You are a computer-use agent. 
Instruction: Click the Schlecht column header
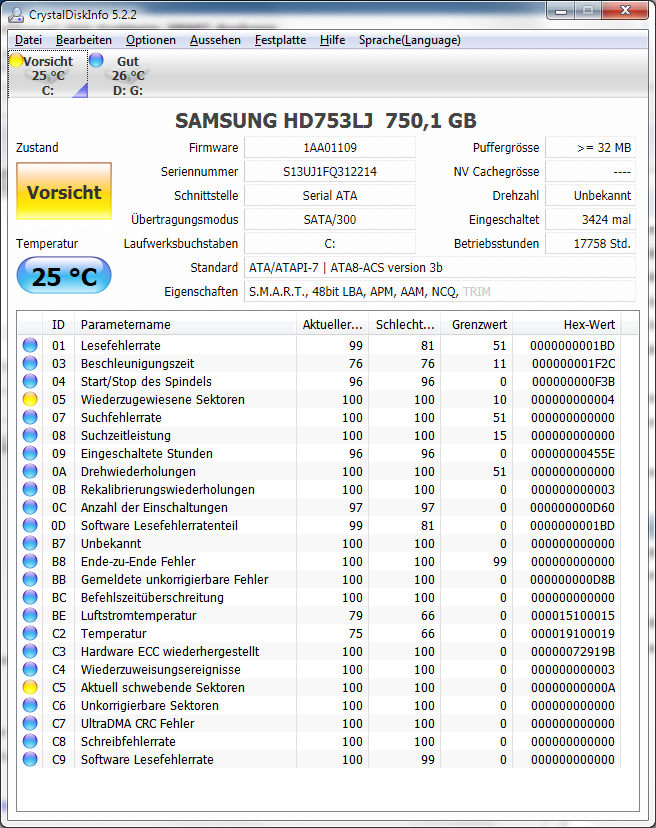click(405, 325)
